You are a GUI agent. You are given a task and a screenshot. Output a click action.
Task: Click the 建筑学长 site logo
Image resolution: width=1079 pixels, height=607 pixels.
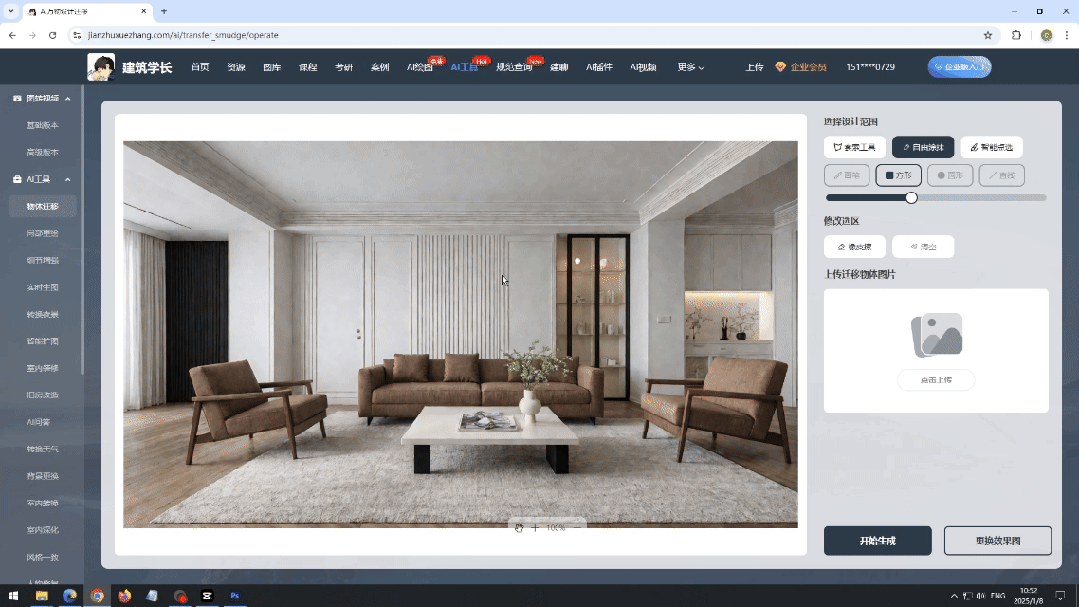(130, 67)
